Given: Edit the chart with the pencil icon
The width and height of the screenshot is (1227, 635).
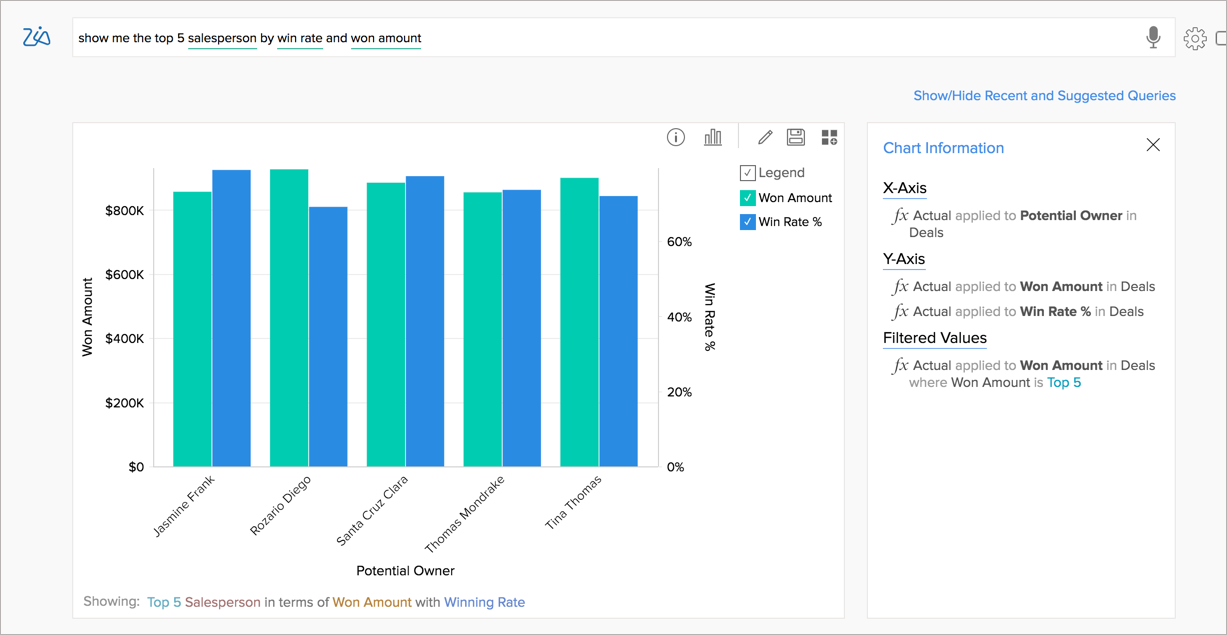Looking at the screenshot, I should click(x=764, y=137).
